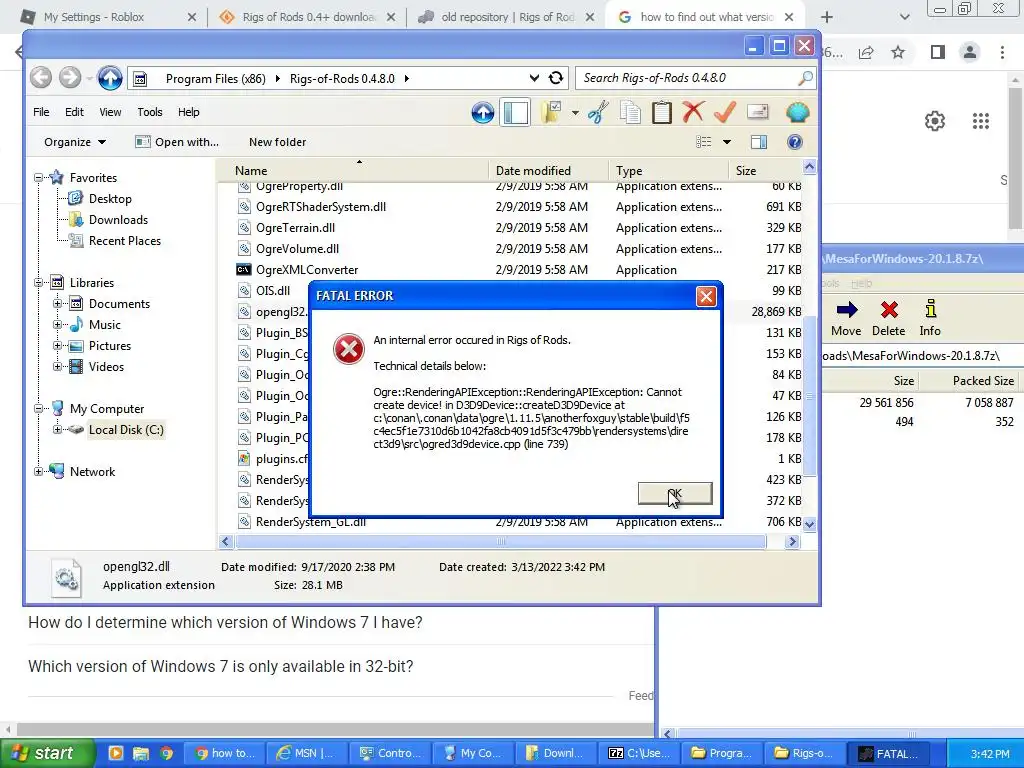Click New folder button
Viewport: 1024px width, 768px height.
tap(278, 142)
